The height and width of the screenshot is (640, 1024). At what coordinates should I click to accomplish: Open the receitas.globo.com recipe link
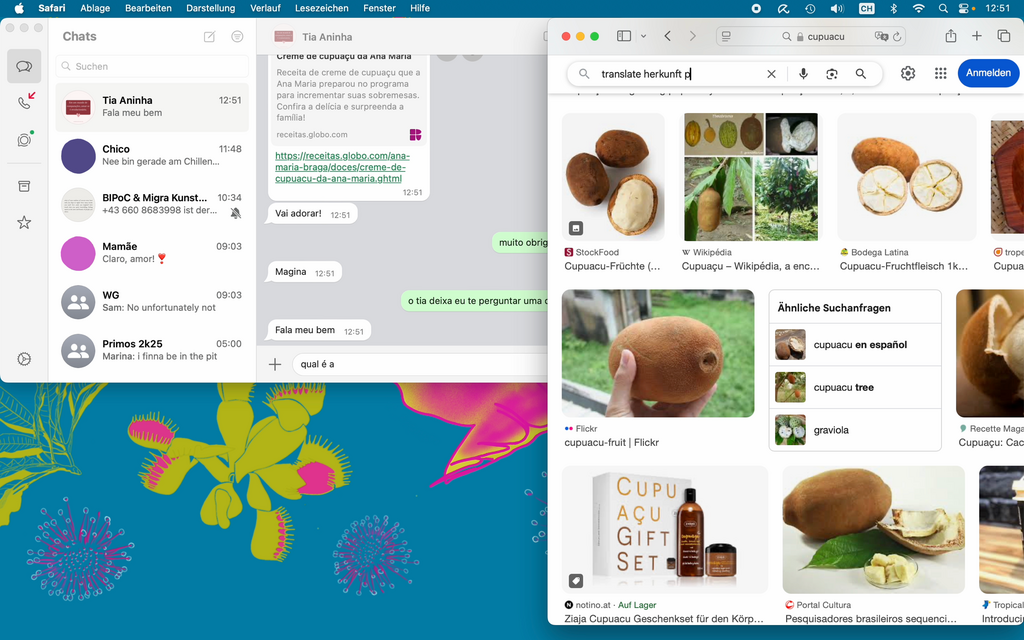coord(342,167)
